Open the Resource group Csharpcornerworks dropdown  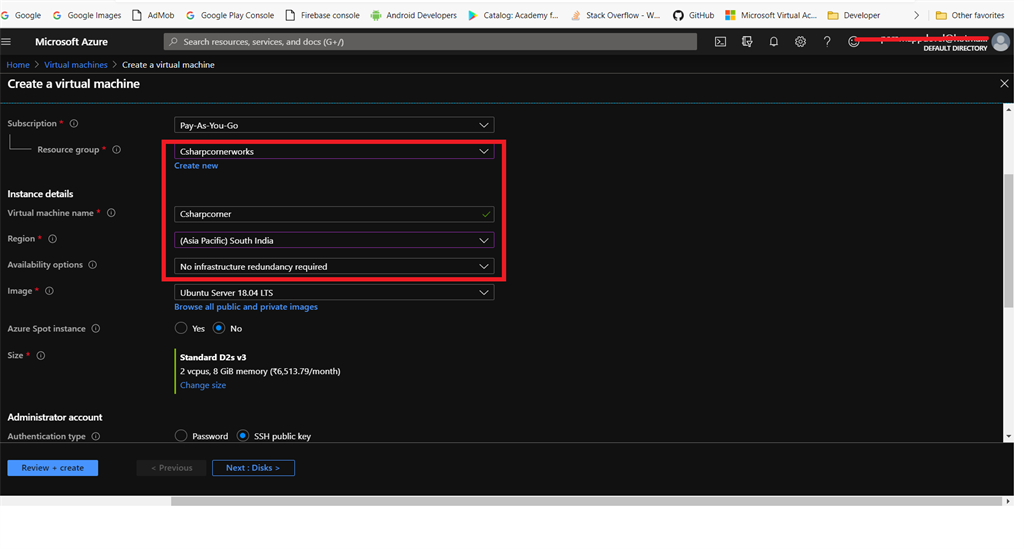tap(334, 151)
